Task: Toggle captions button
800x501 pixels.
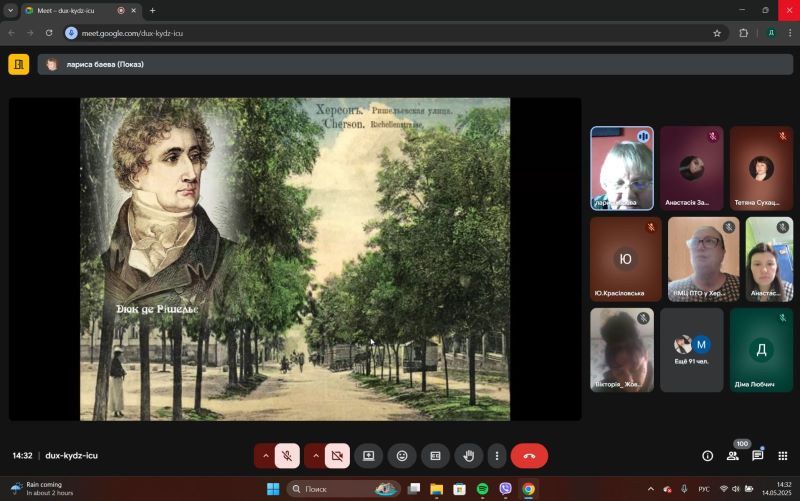Action: coord(435,456)
